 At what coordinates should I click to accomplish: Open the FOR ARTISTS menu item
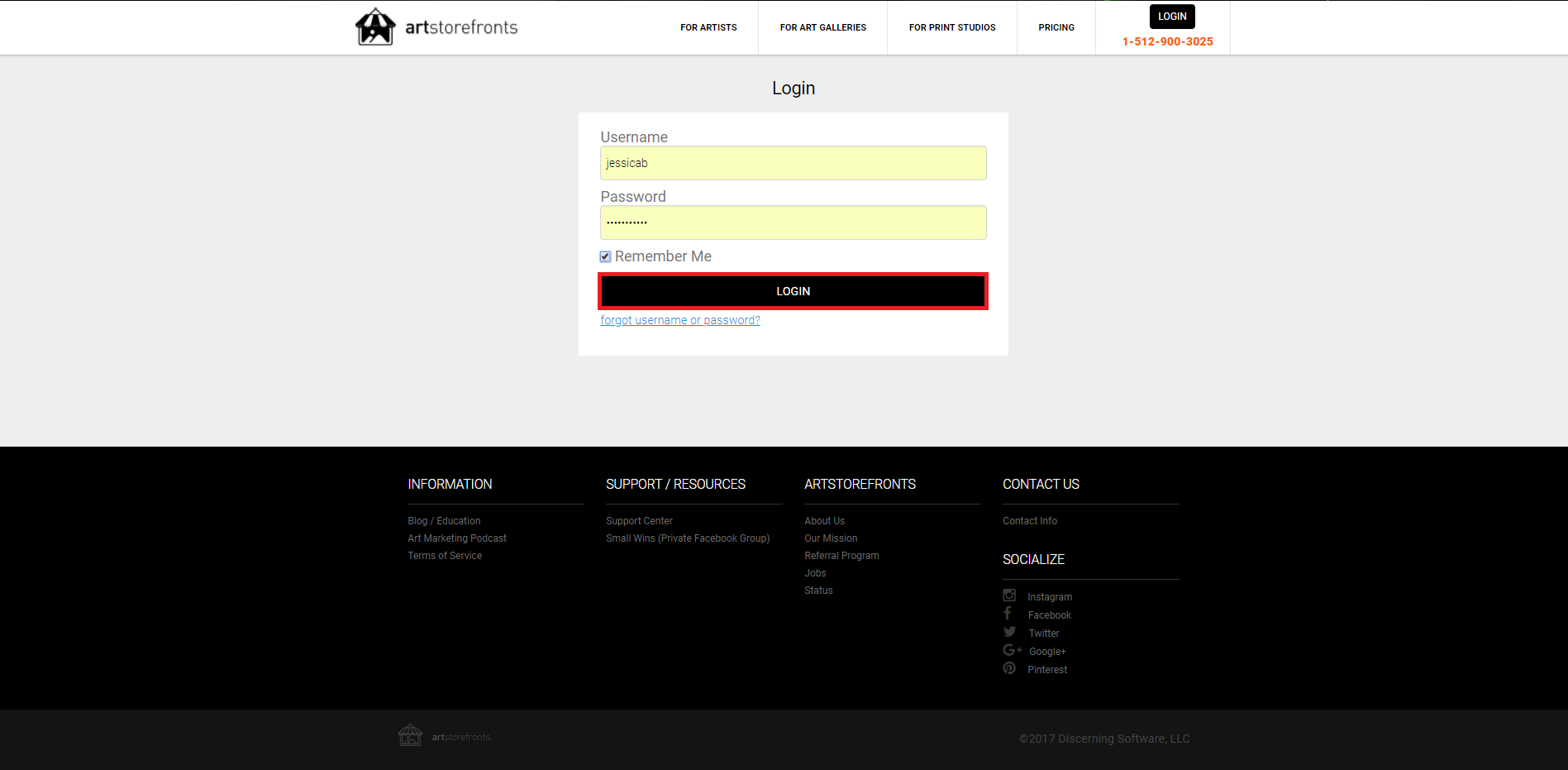coord(708,27)
